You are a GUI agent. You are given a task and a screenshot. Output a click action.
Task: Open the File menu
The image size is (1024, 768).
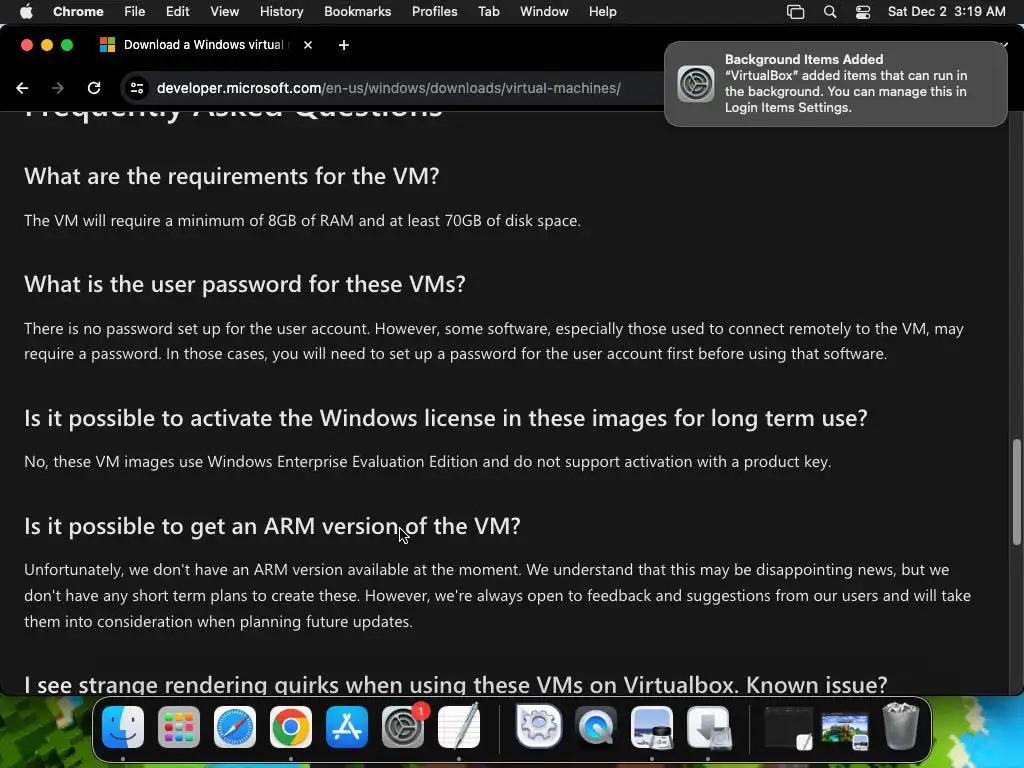[x=135, y=11]
